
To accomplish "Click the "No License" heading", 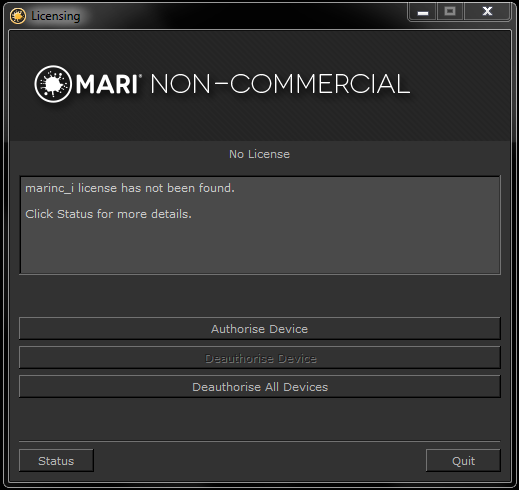I will (x=259, y=154).
